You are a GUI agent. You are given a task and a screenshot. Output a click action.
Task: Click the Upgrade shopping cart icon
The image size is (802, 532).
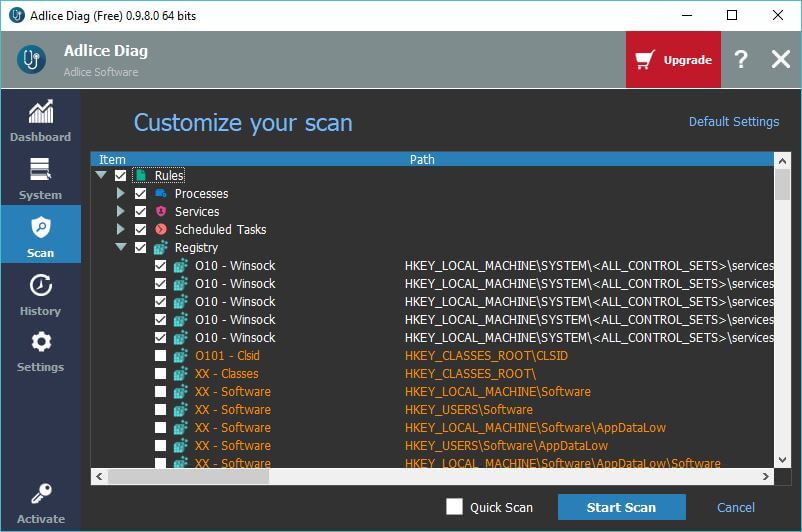644,60
